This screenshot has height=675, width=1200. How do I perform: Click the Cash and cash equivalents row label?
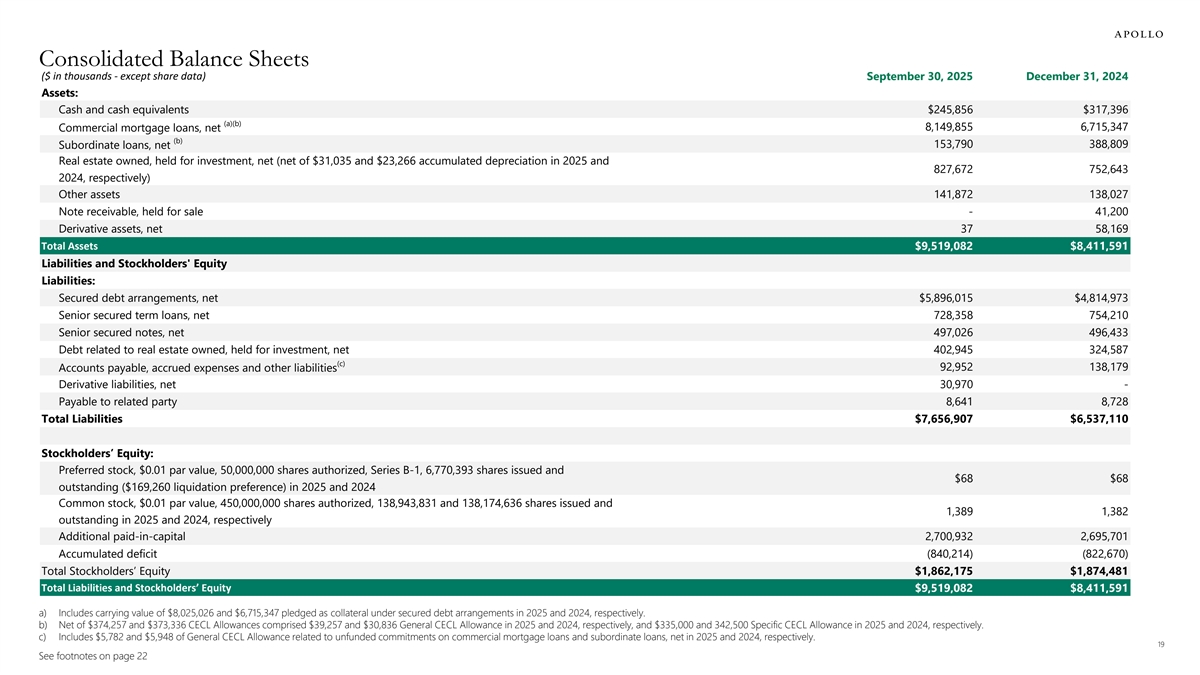tap(123, 109)
